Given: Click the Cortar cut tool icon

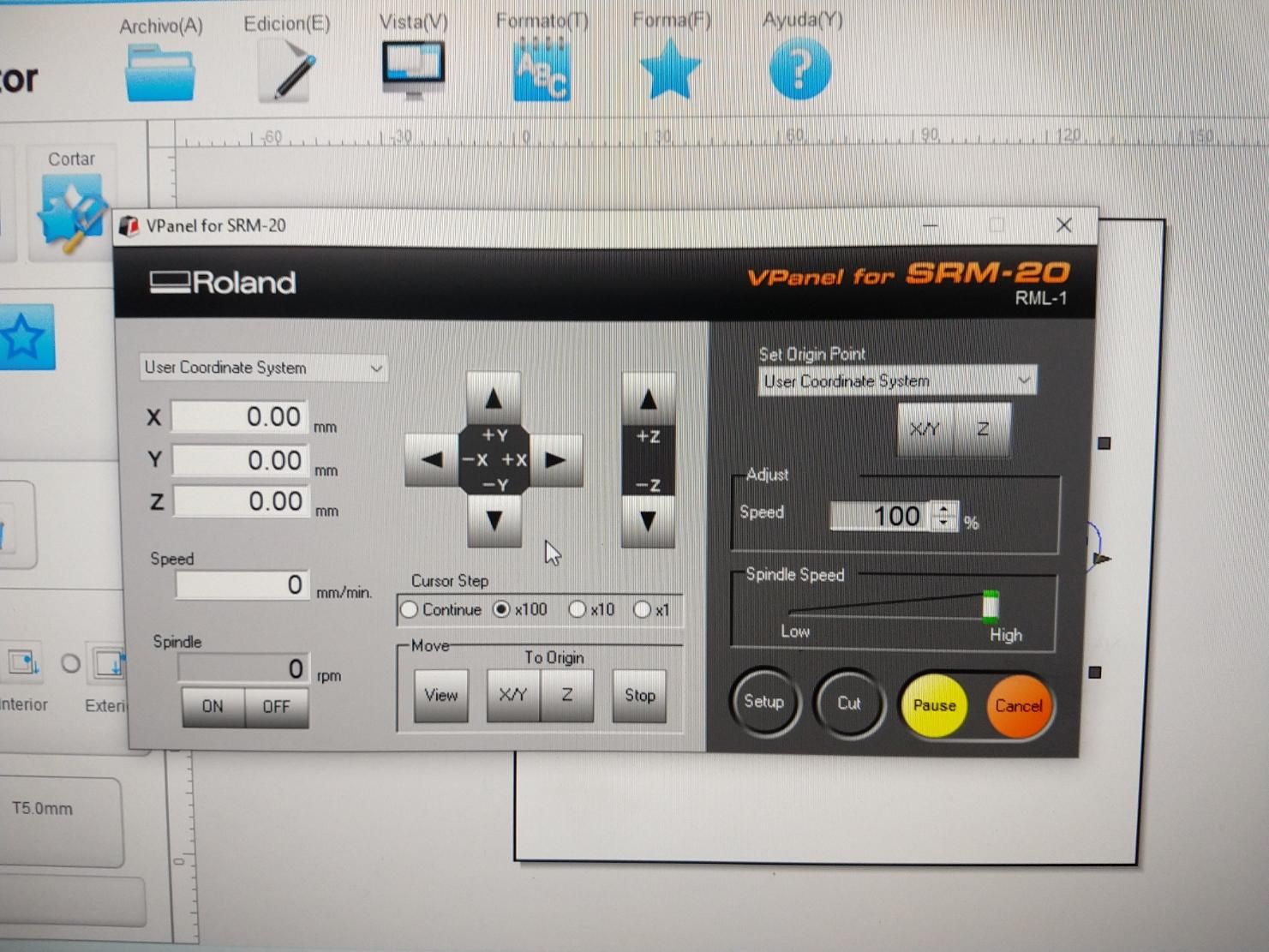Looking at the screenshot, I should point(71,214).
